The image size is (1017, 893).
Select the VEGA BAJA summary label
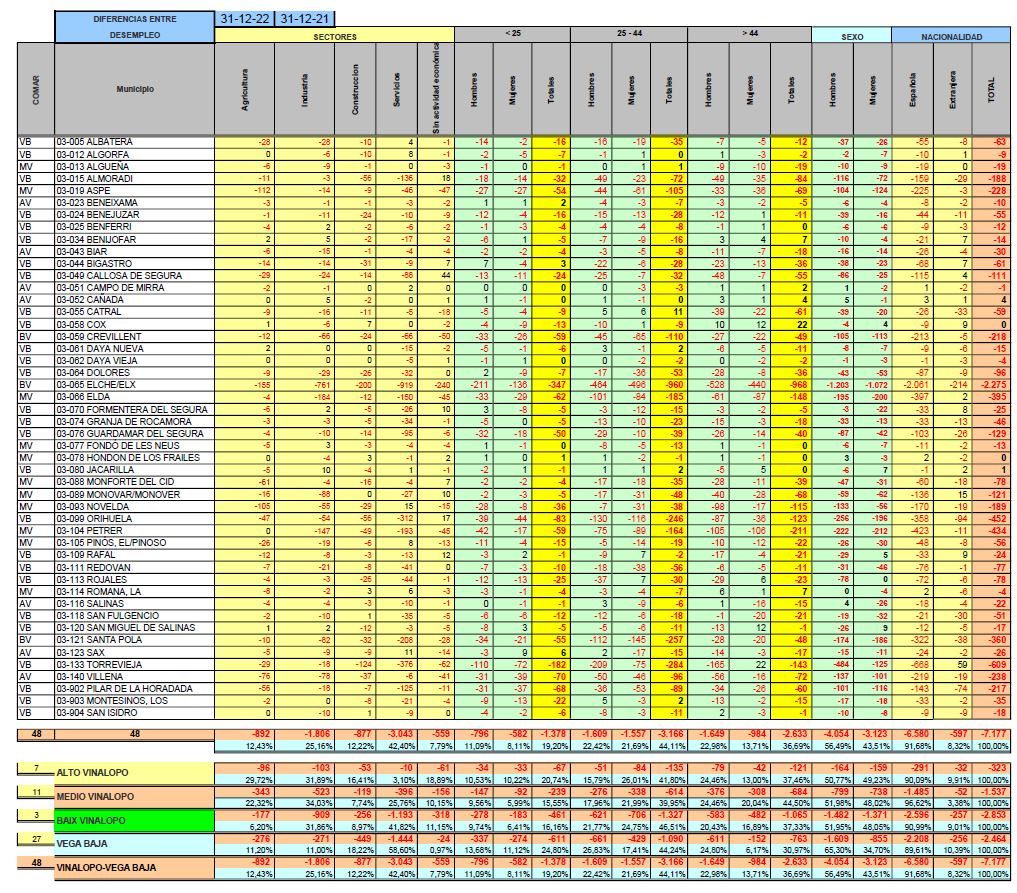pos(134,842)
